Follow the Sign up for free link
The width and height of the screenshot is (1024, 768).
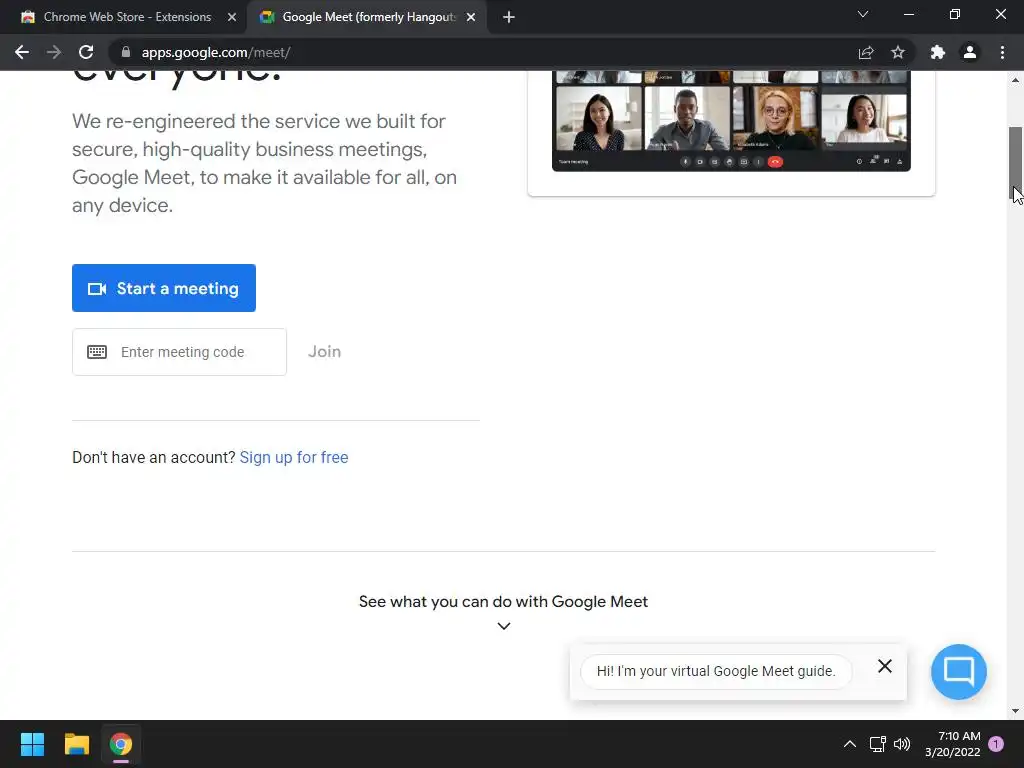(x=294, y=457)
